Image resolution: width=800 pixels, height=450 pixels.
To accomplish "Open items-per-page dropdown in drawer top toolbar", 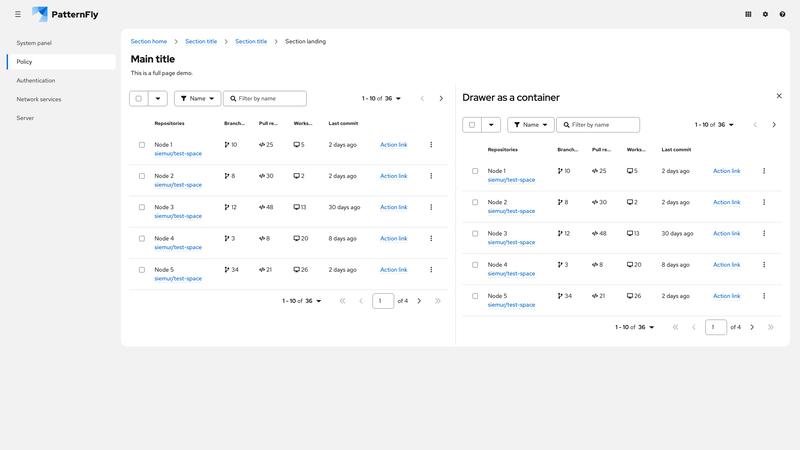I will (x=714, y=125).
